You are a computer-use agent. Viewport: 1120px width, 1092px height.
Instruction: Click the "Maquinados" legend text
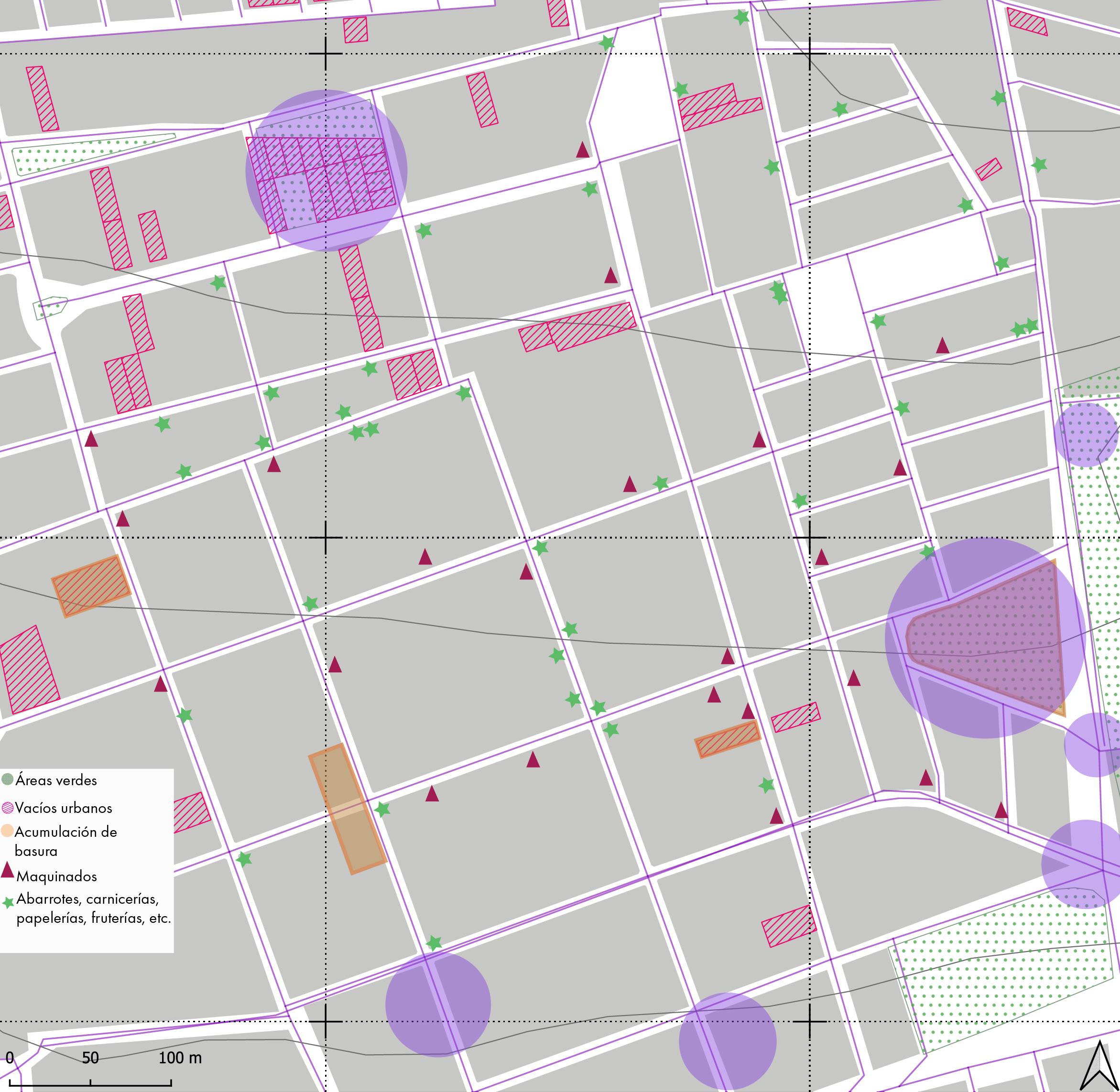click(x=56, y=876)
